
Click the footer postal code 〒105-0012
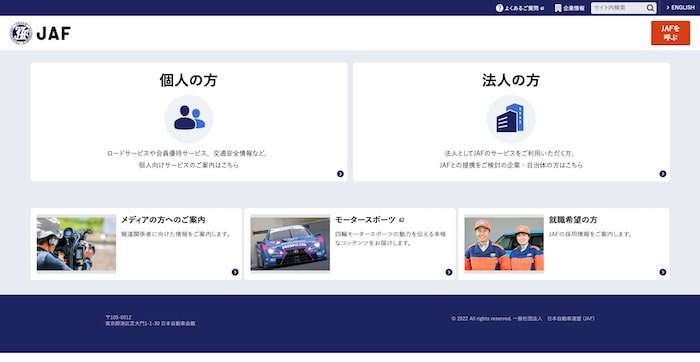point(119,317)
